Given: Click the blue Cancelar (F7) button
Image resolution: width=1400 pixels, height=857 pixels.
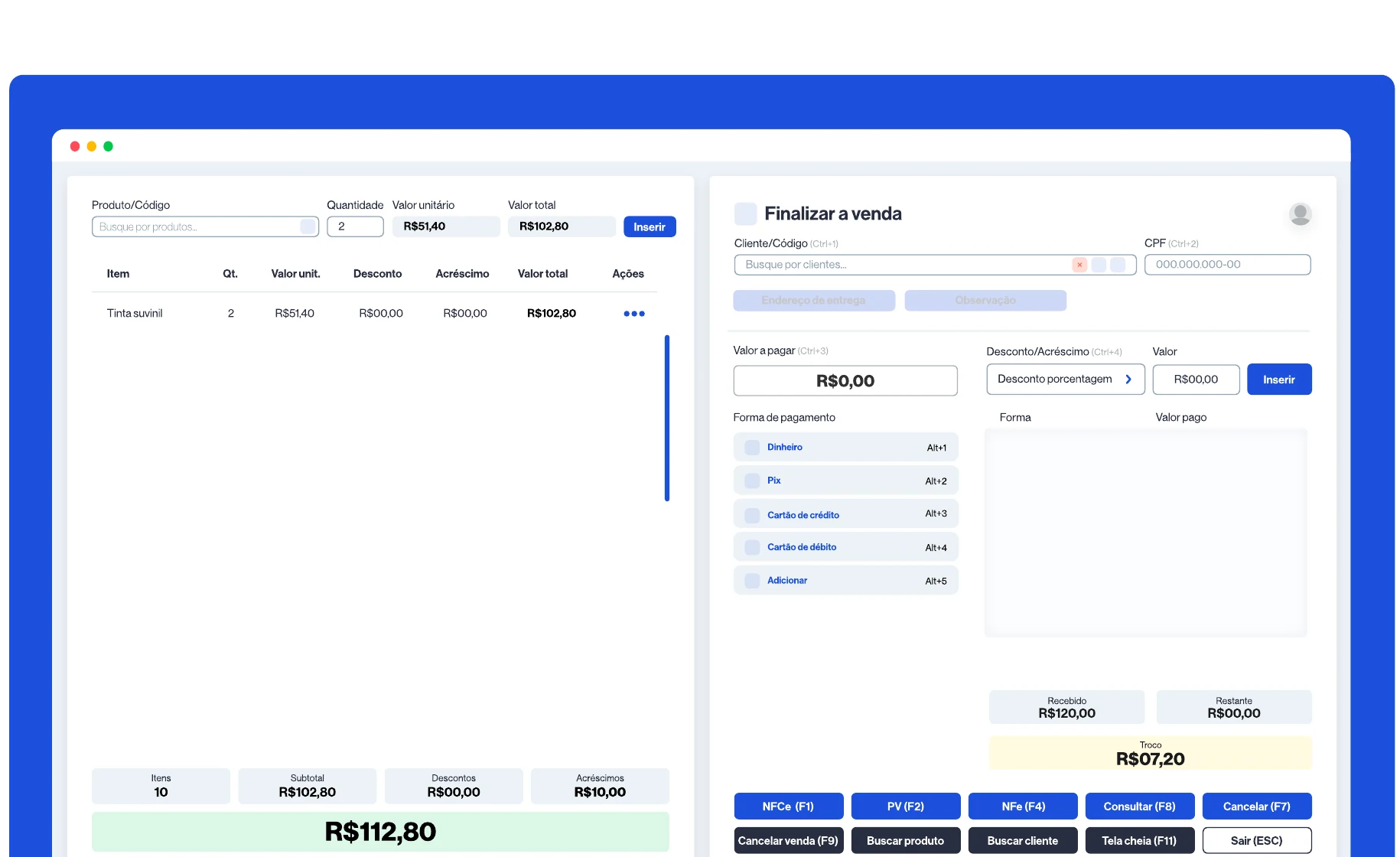Looking at the screenshot, I should click(1257, 806).
